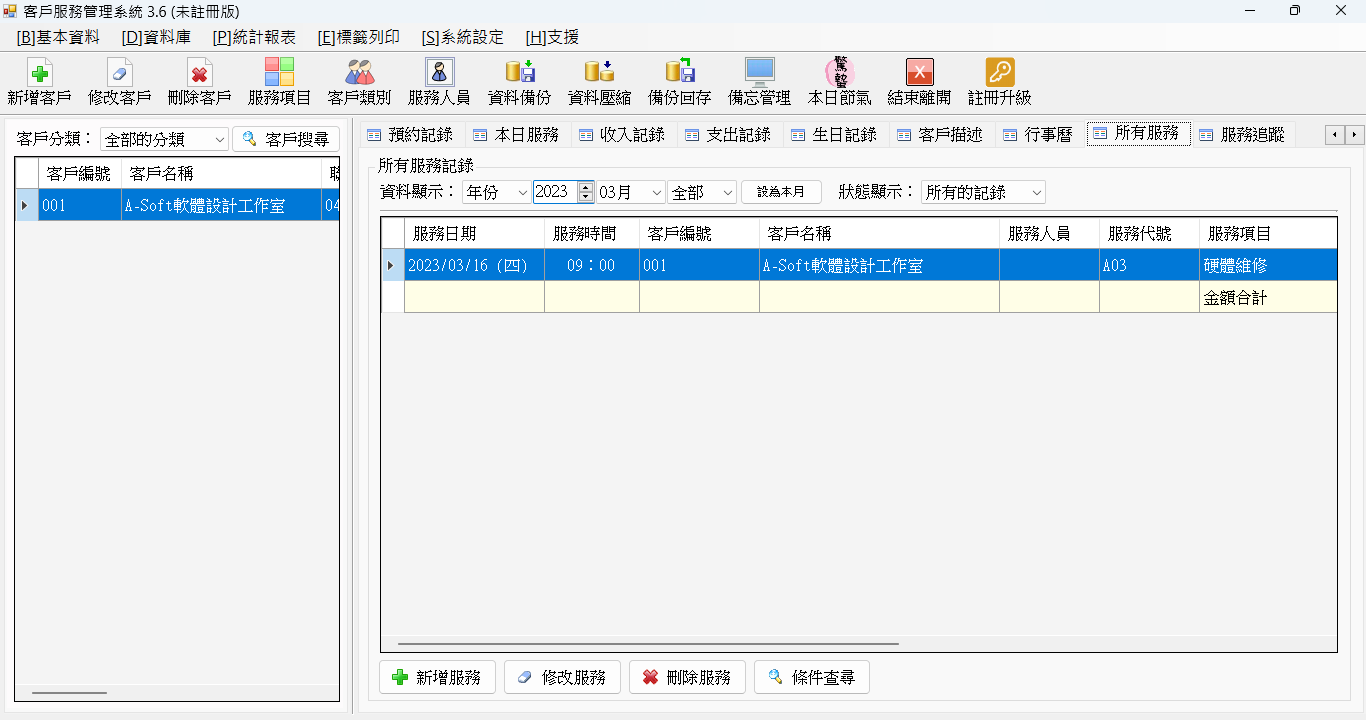Open the [H]支援 menu

coord(552,37)
